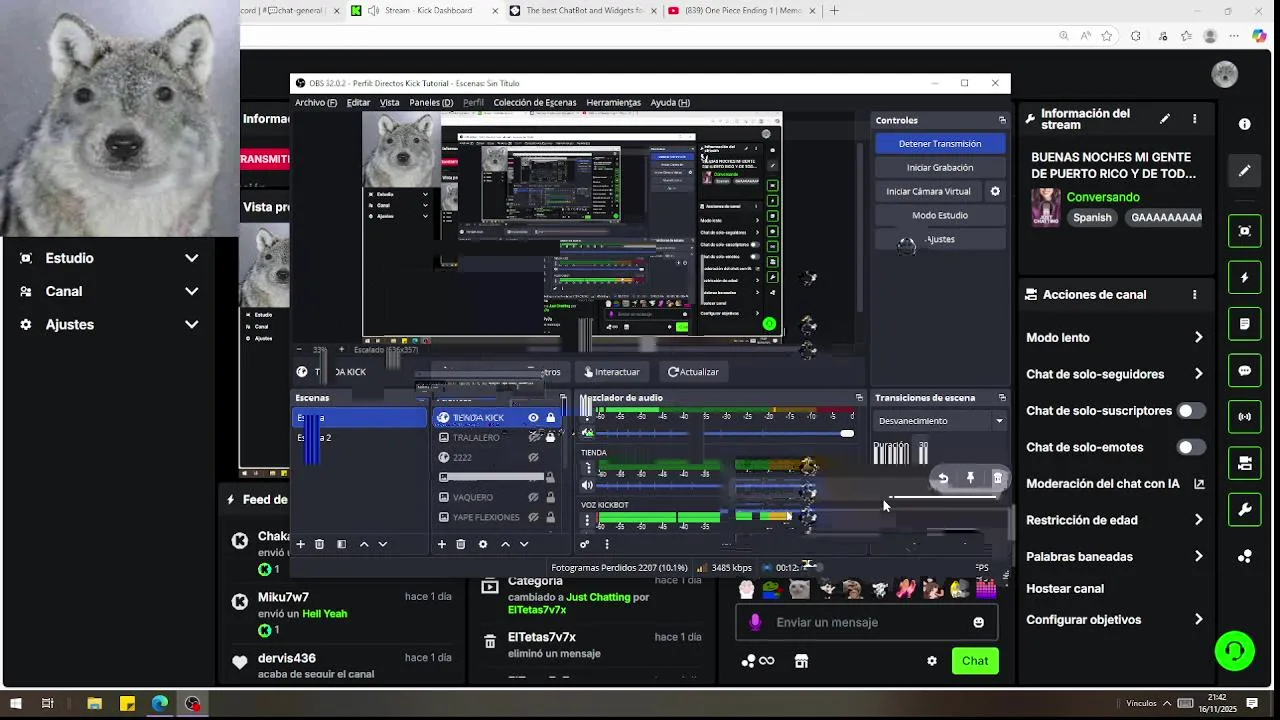Select Escena 2 in scenes list
The height and width of the screenshot is (720, 1280).
point(359,438)
